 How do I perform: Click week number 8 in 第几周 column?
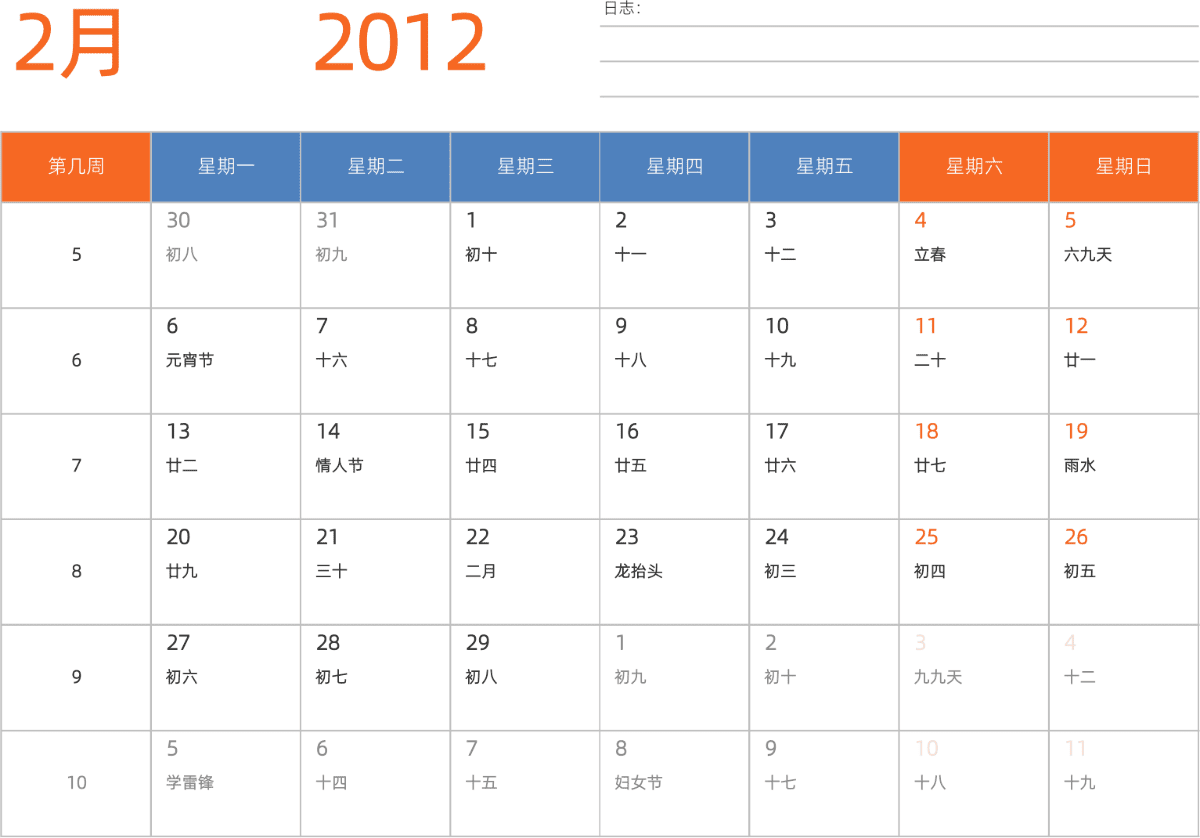(x=76, y=572)
